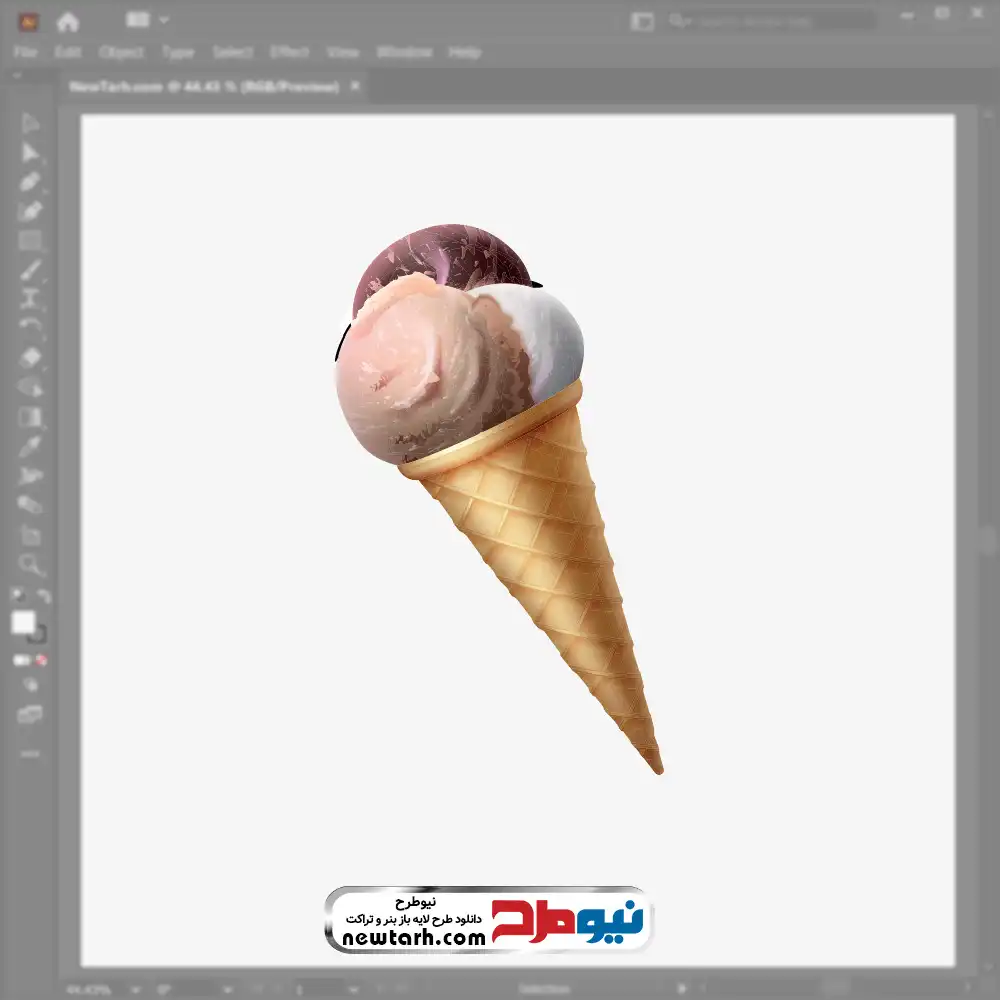This screenshot has height=1000, width=1000.
Task: Select the Zoom magnifier tool
Action: click(x=30, y=565)
